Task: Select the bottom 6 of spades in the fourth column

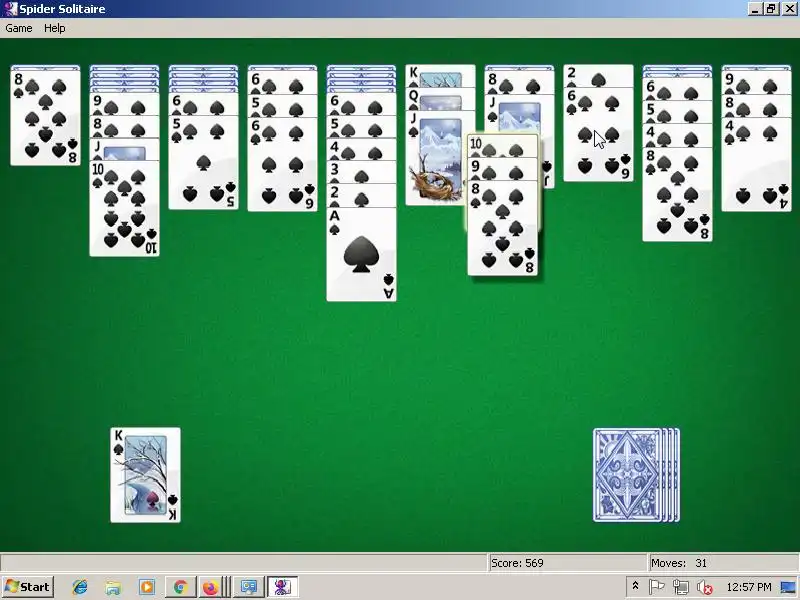Action: pos(283,164)
